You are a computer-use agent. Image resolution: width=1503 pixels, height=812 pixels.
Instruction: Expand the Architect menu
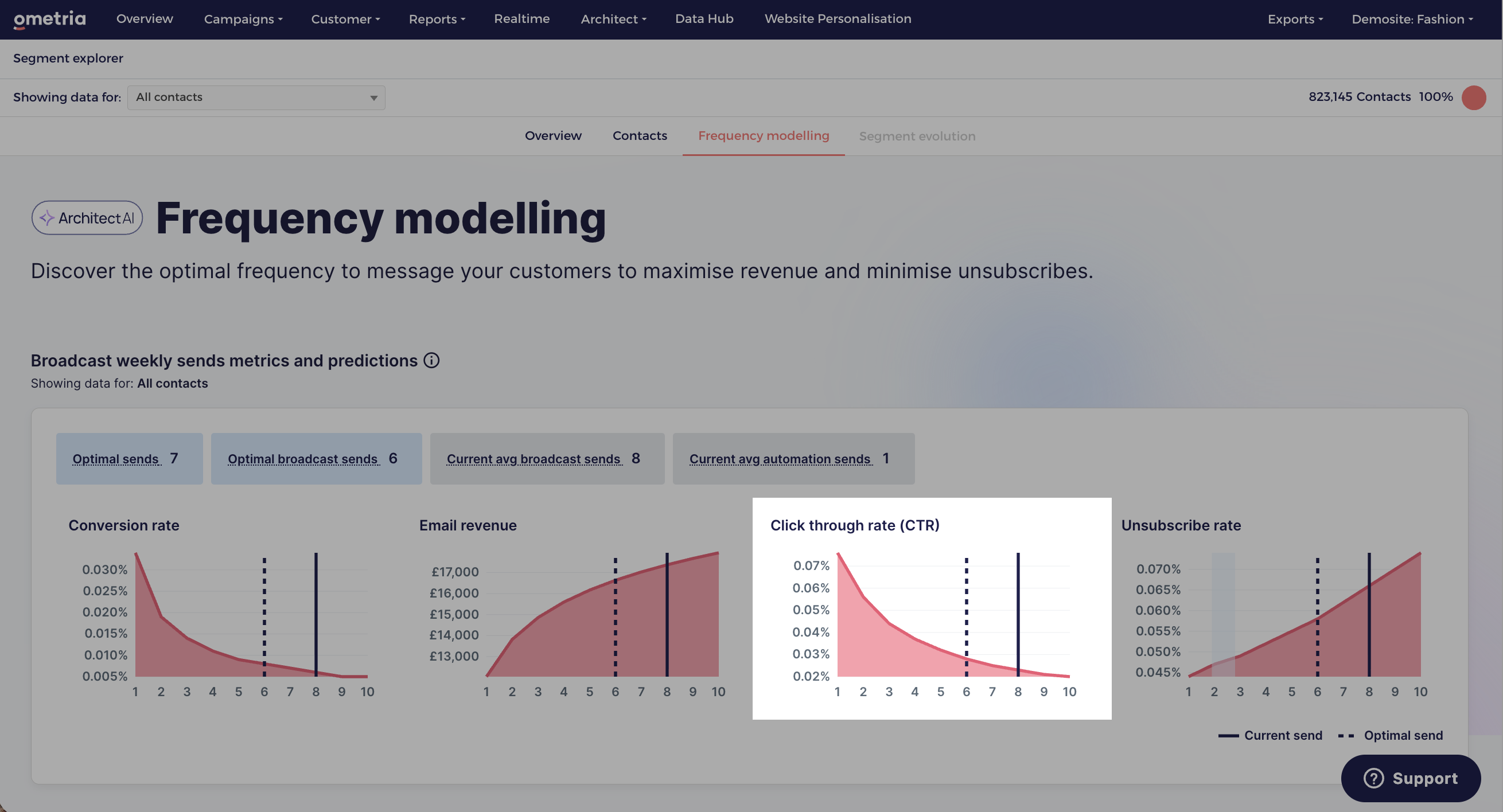click(613, 19)
